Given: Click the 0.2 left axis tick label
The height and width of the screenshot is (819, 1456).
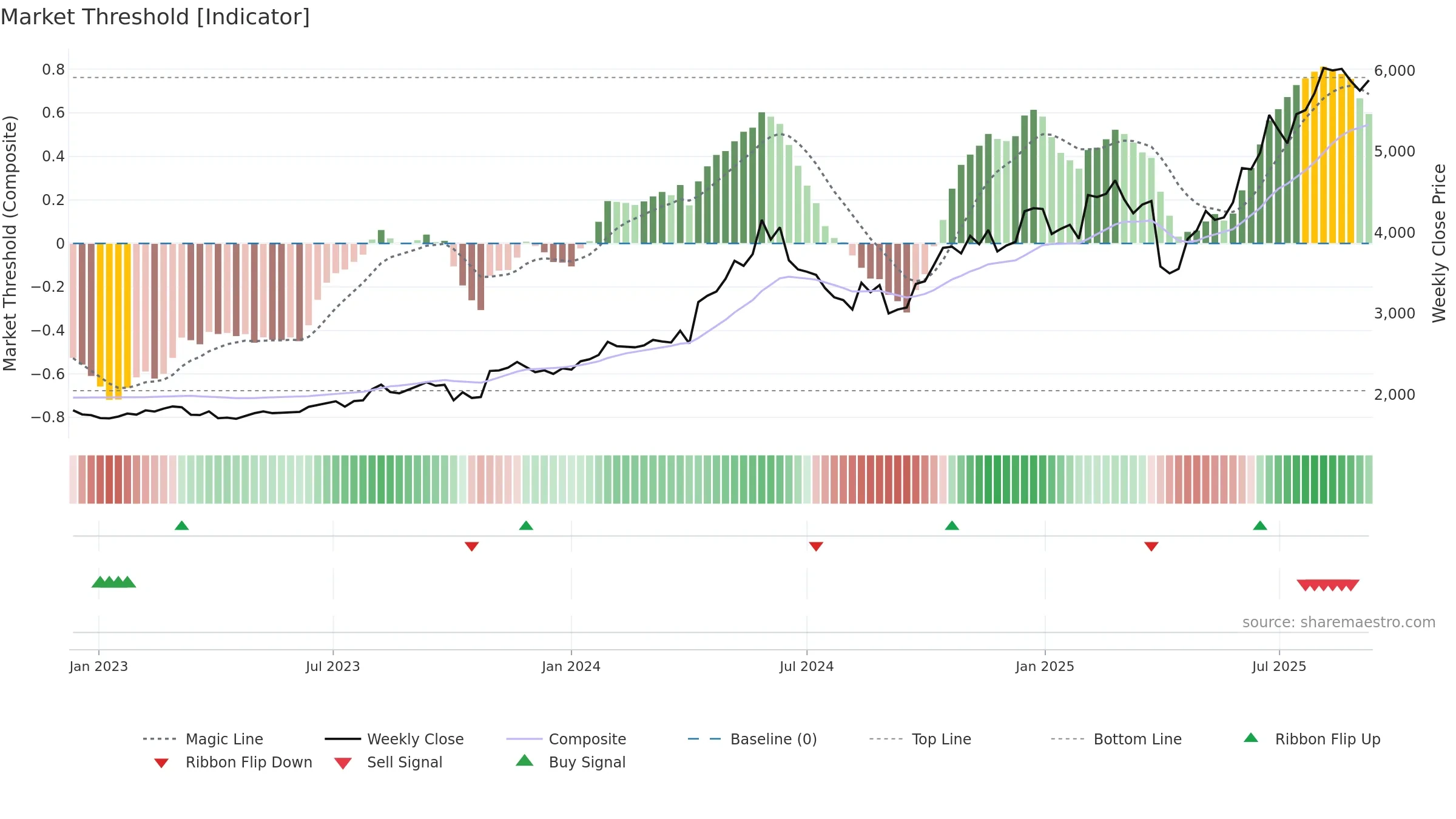Looking at the screenshot, I should pos(53,200).
